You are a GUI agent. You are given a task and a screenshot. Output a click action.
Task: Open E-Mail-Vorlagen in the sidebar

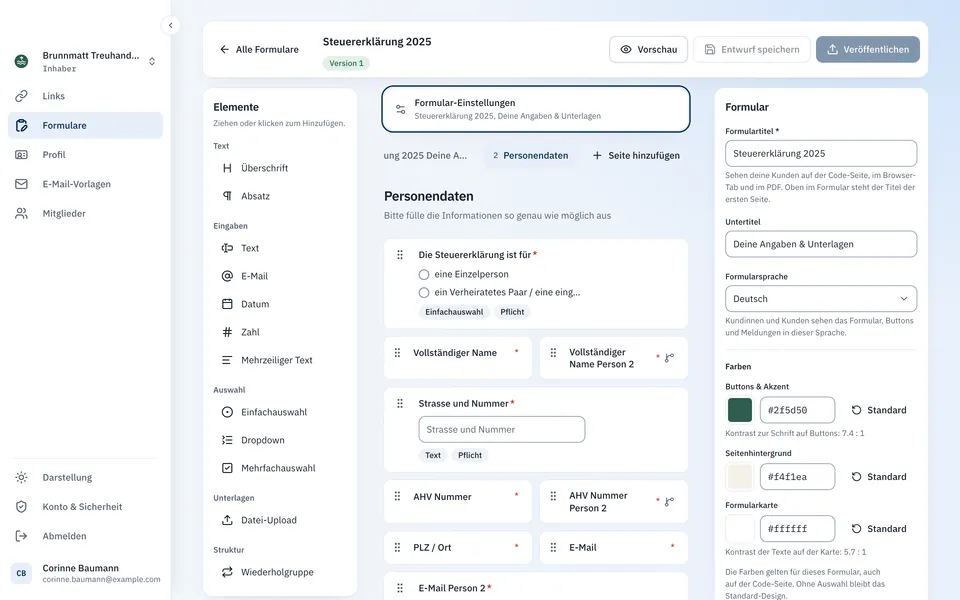(x=85, y=184)
